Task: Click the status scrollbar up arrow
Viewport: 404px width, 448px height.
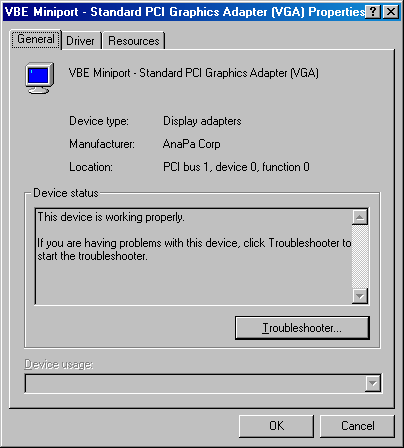Action: click(360, 217)
